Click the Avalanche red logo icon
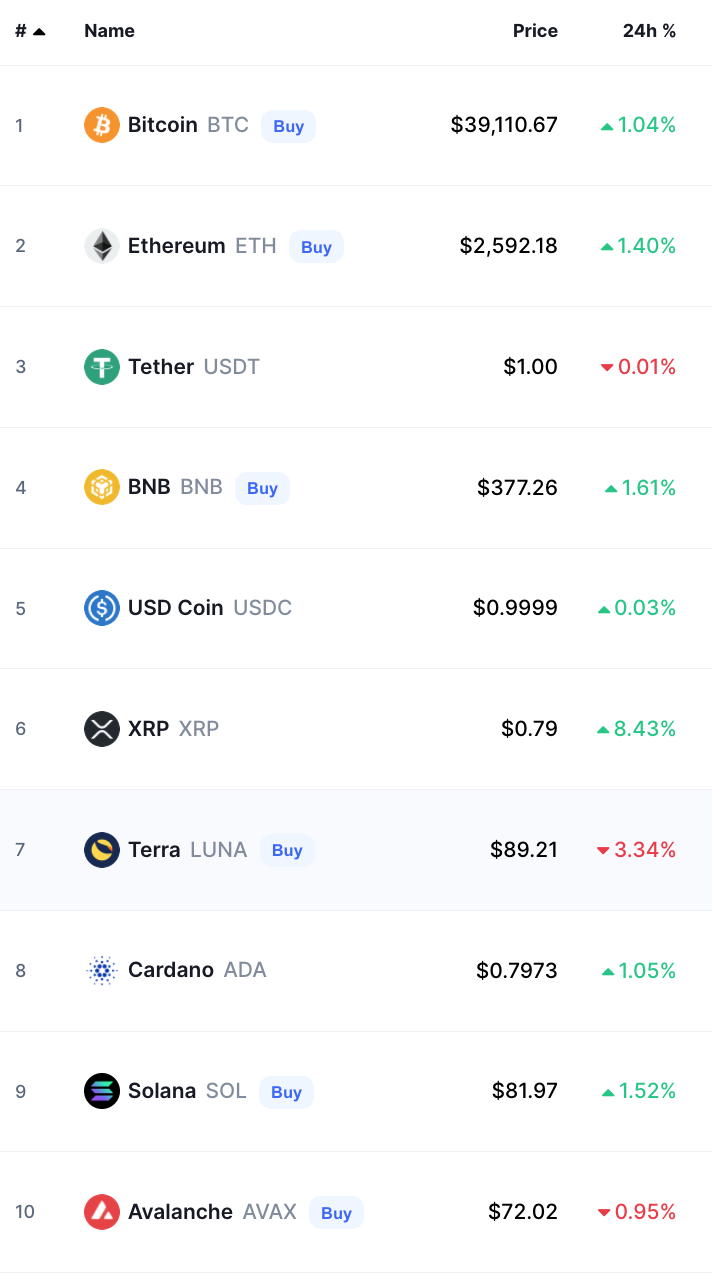The height and width of the screenshot is (1274, 712). [x=102, y=1212]
